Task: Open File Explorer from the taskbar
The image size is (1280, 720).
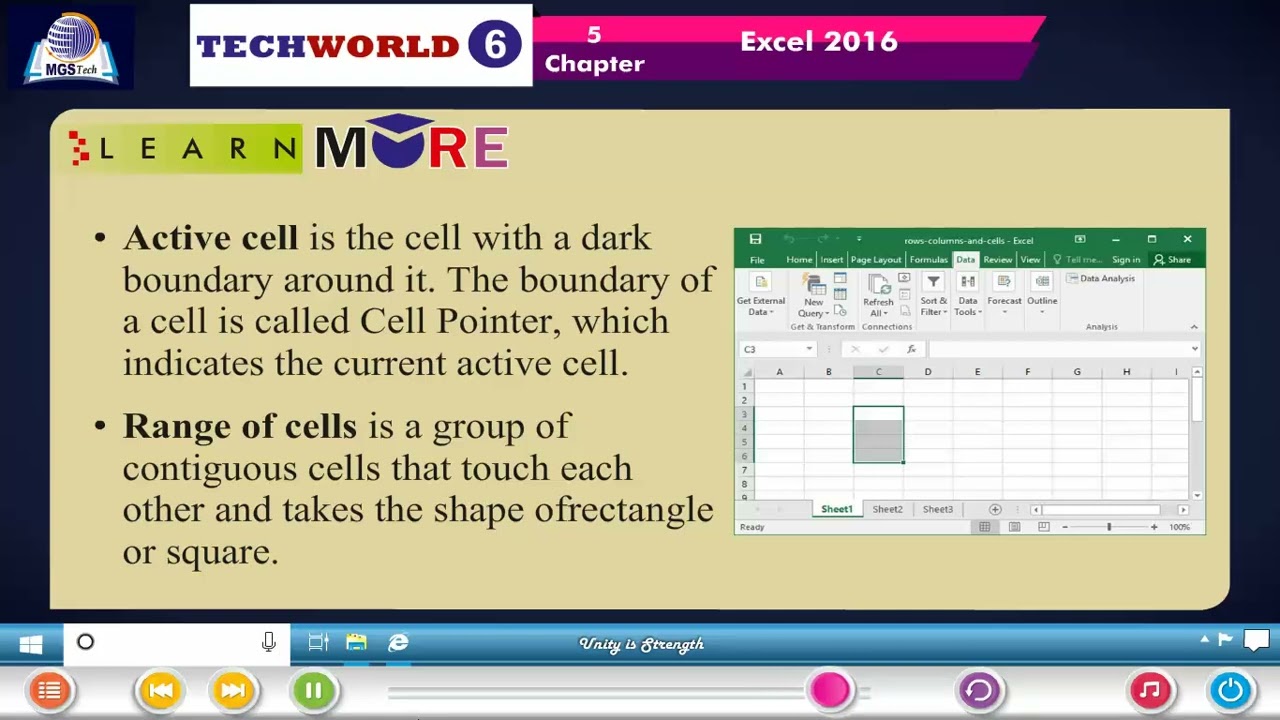Action: (356, 643)
